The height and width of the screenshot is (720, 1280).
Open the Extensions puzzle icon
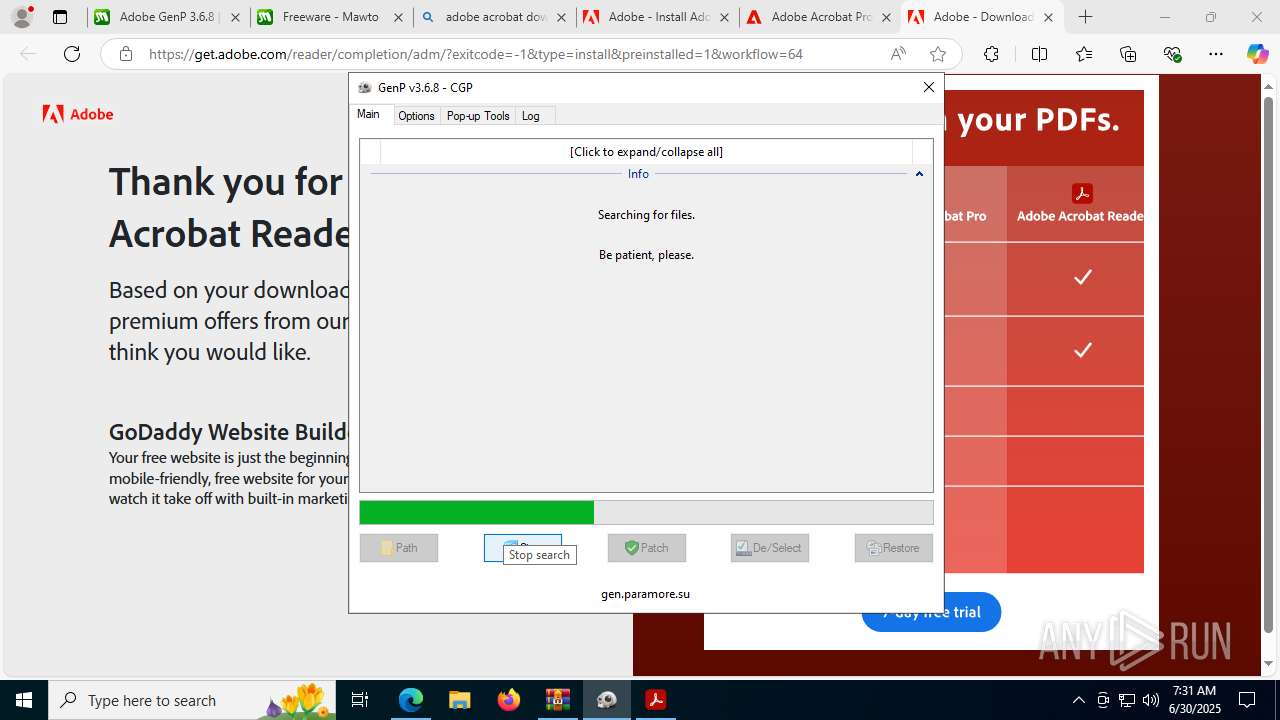991,54
